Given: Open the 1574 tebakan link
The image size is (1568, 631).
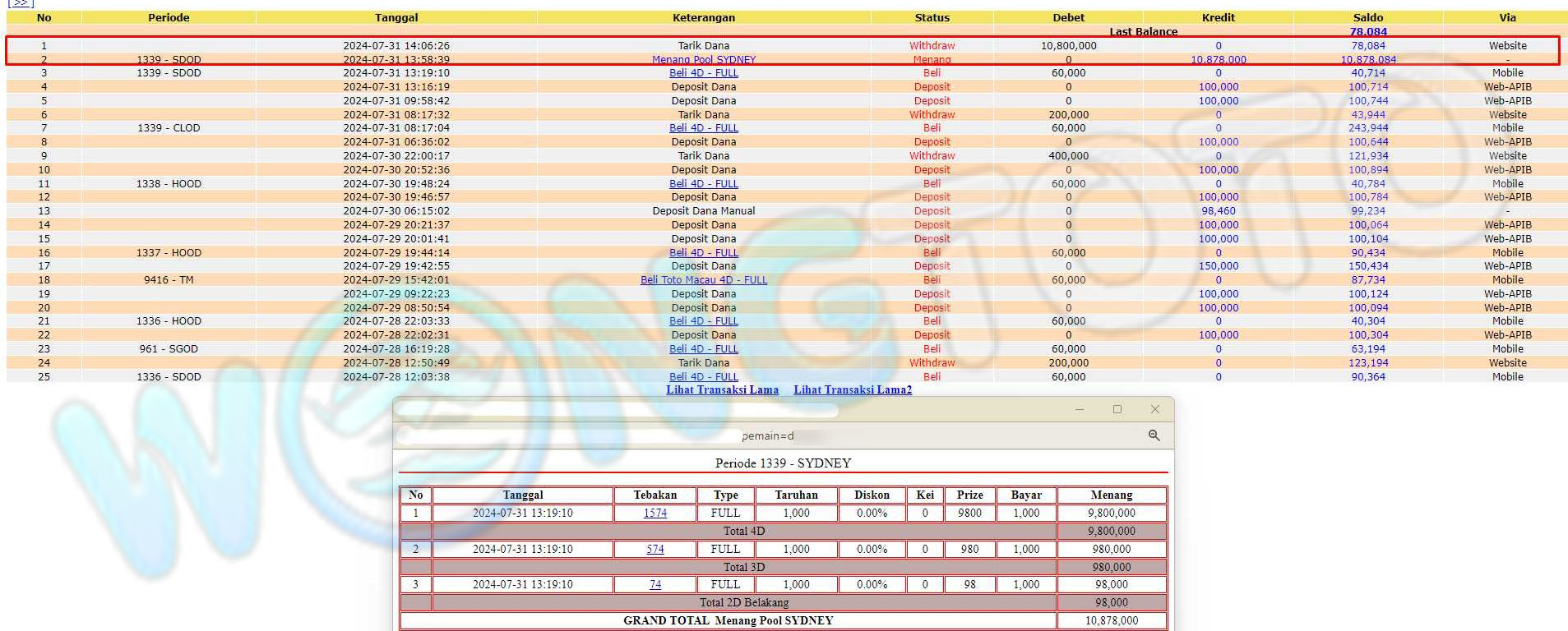Looking at the screenshot, I should [654, 514].
